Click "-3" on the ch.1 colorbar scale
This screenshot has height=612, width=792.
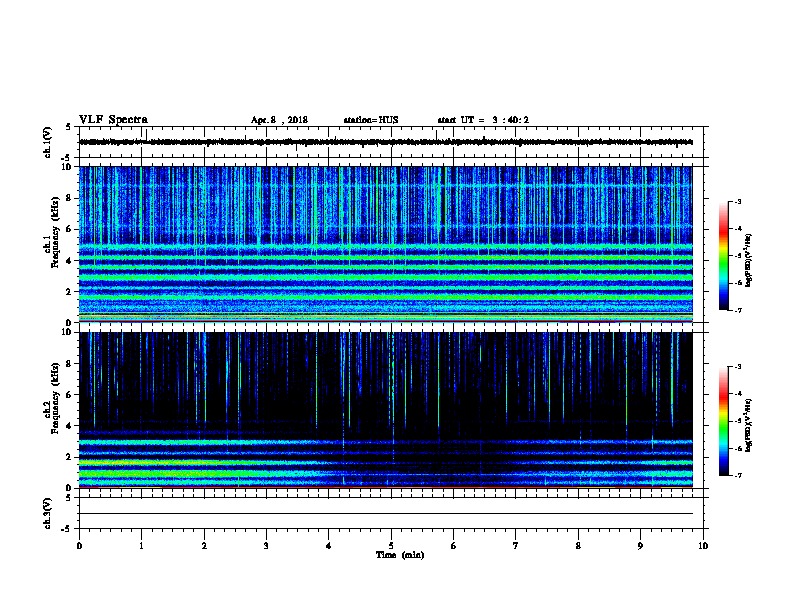[737, 202]
